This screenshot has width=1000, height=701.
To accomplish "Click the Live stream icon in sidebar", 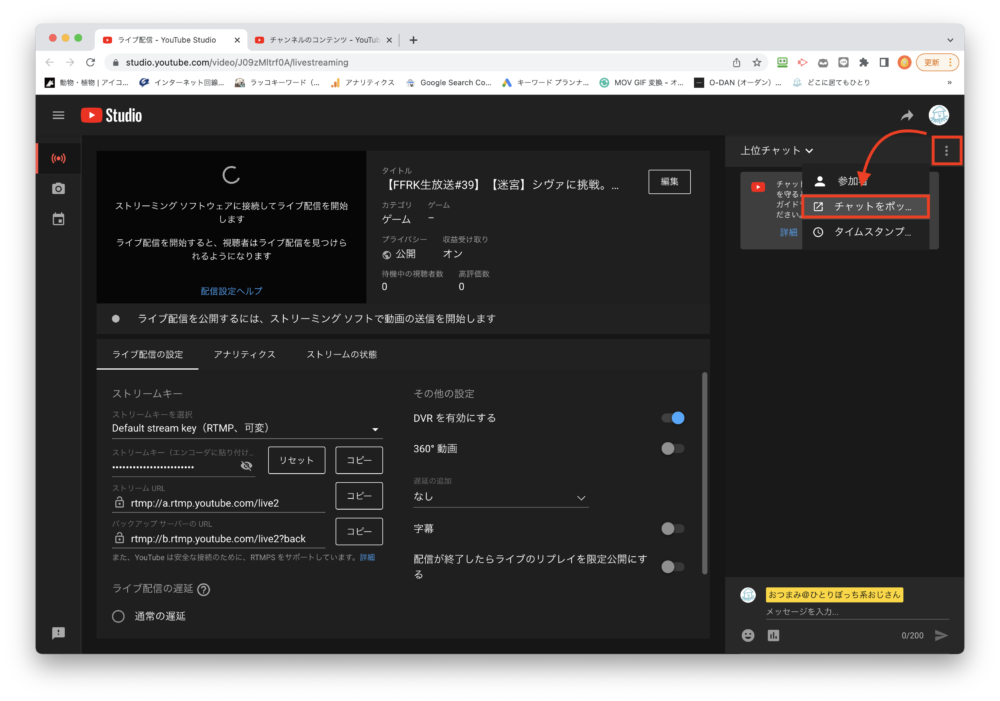I will pos(58,158).
